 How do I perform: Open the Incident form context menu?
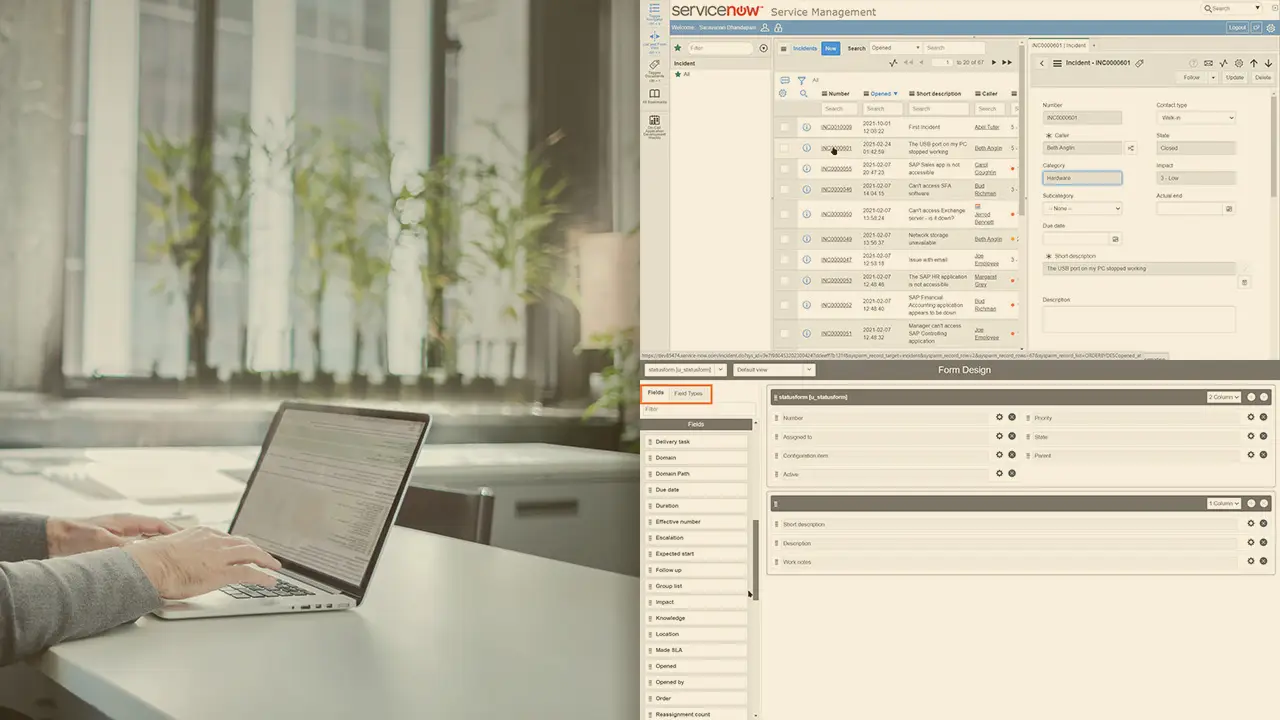[x=1057, y=63]
